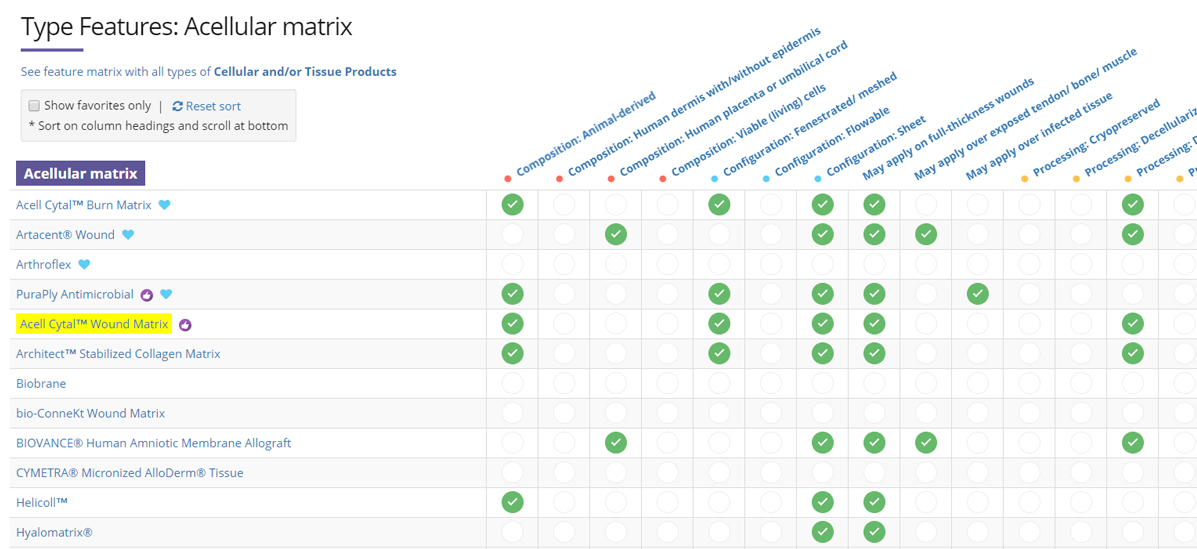The width and height of the screenshot is (1197, 549).
Task: Click Acell Cytal Wound Matrix's Fenestrated/meshed check
Action: 718,324
